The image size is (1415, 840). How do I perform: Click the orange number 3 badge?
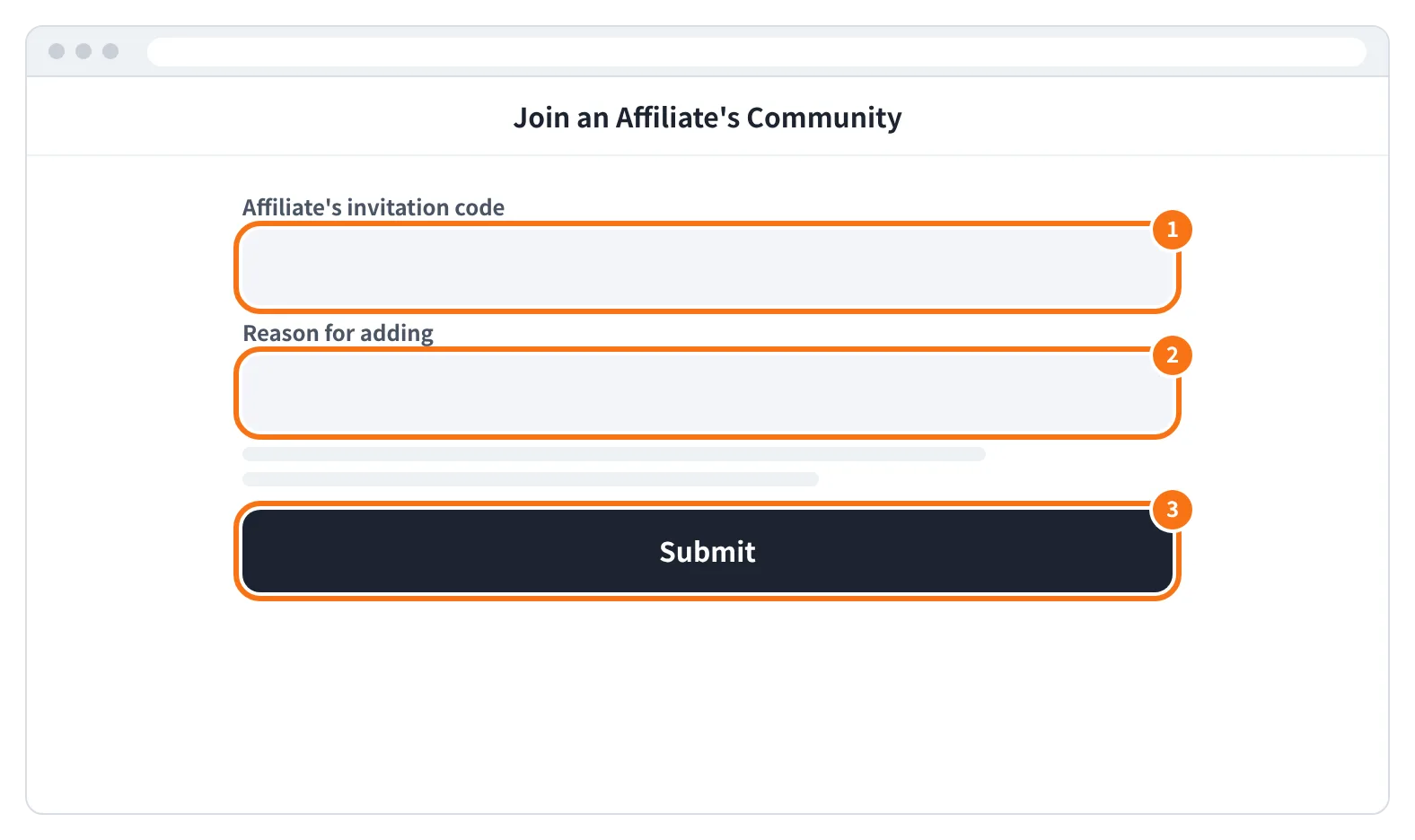point(1172,510)
